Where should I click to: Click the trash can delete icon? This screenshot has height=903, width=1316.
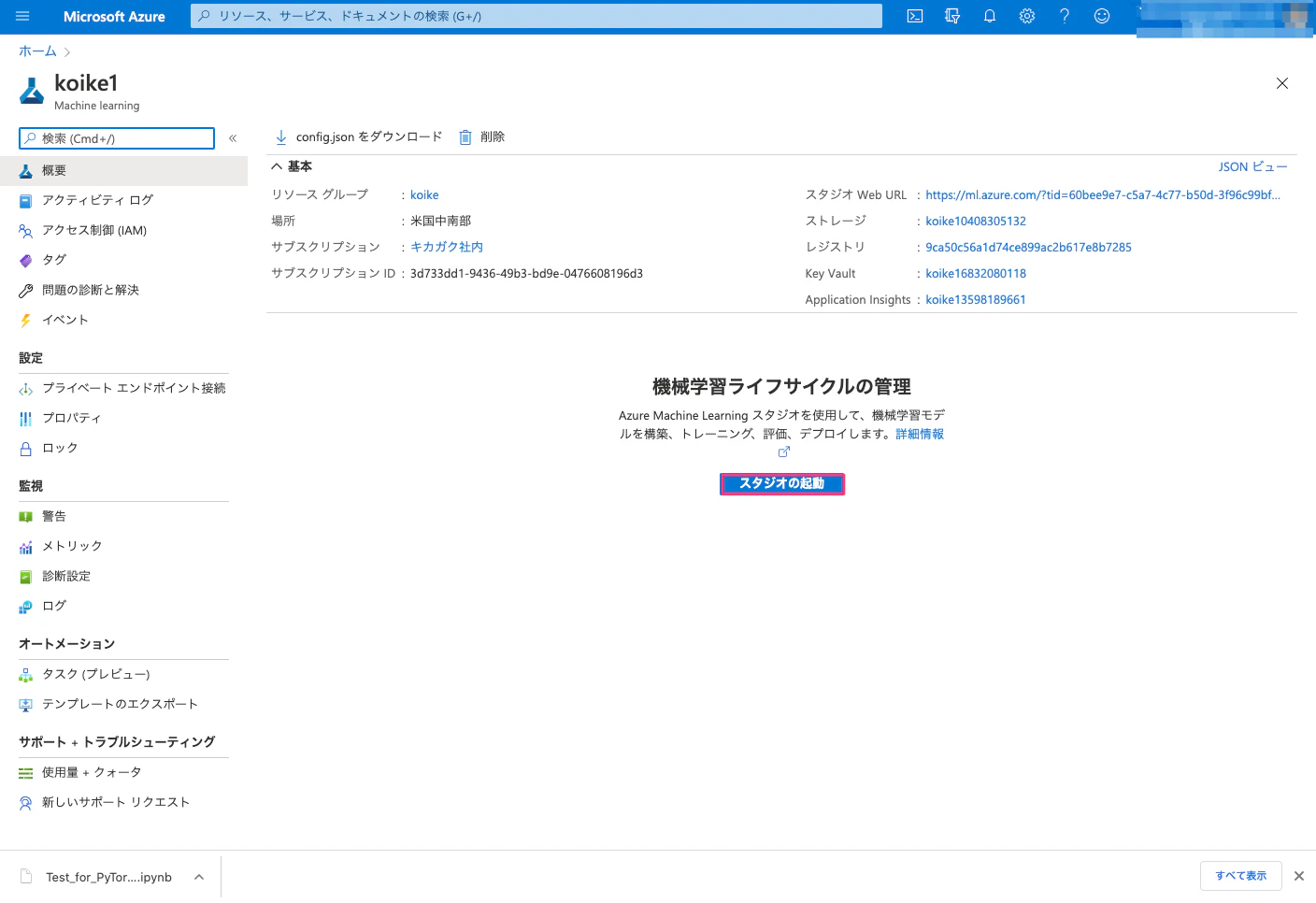[465, 137]
